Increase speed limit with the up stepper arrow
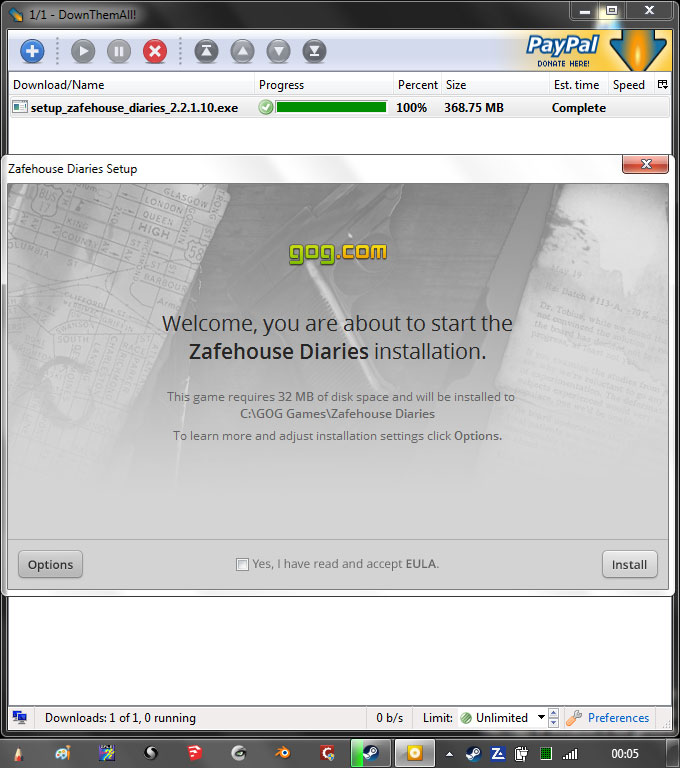 click(x=554, y=713)
